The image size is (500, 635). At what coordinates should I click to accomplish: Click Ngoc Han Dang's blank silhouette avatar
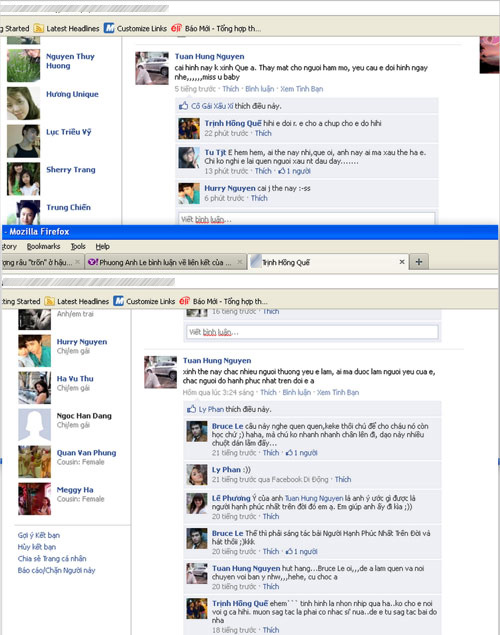click(34, 424)
